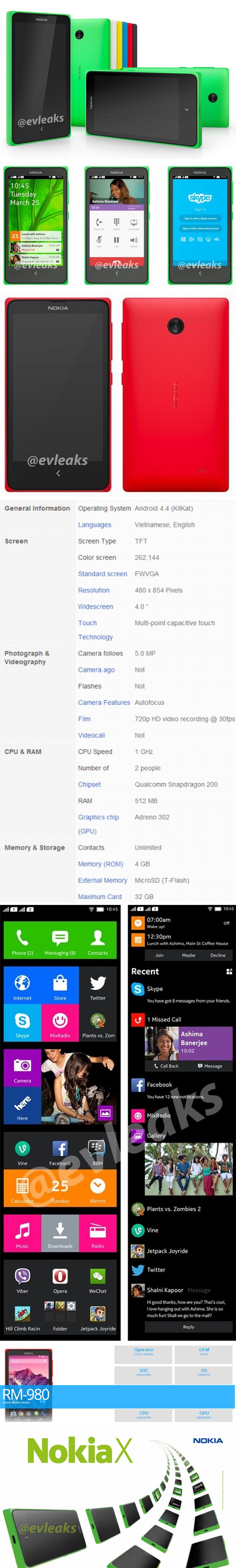236x1568 pixels.
Task: Open the Calculator tile
Action: point(22,1188)
